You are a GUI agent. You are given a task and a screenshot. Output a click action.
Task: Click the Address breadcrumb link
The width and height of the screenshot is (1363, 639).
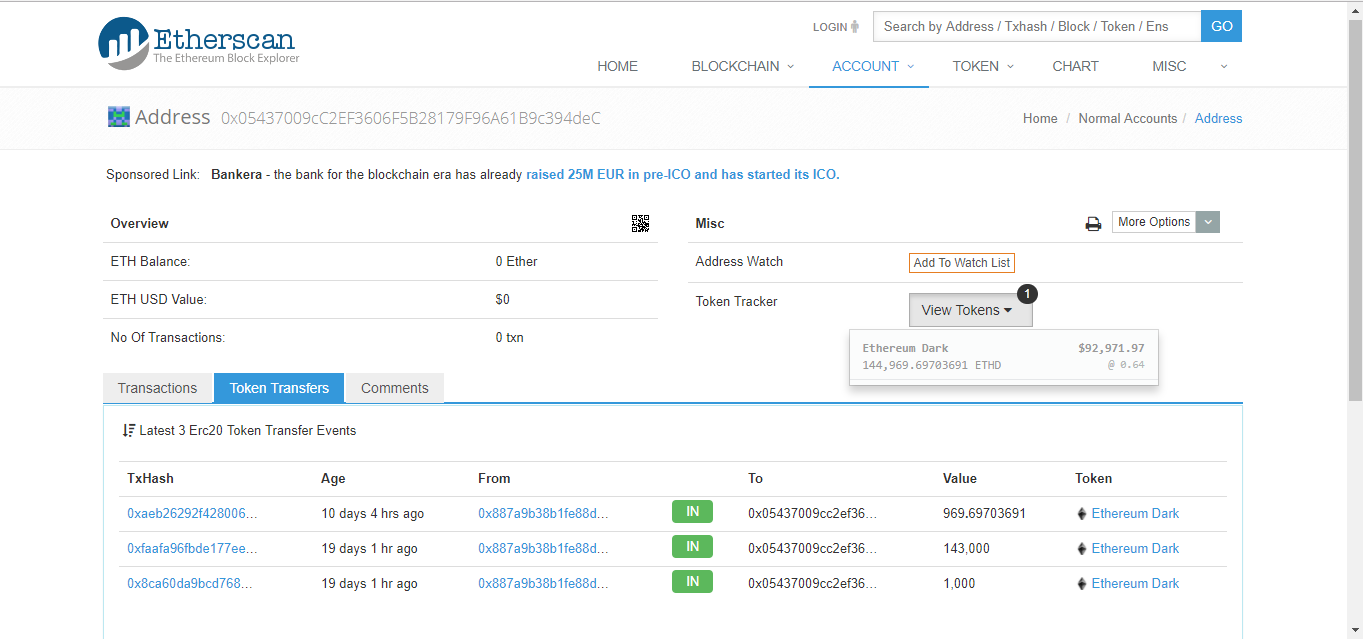coord(1218,118)
